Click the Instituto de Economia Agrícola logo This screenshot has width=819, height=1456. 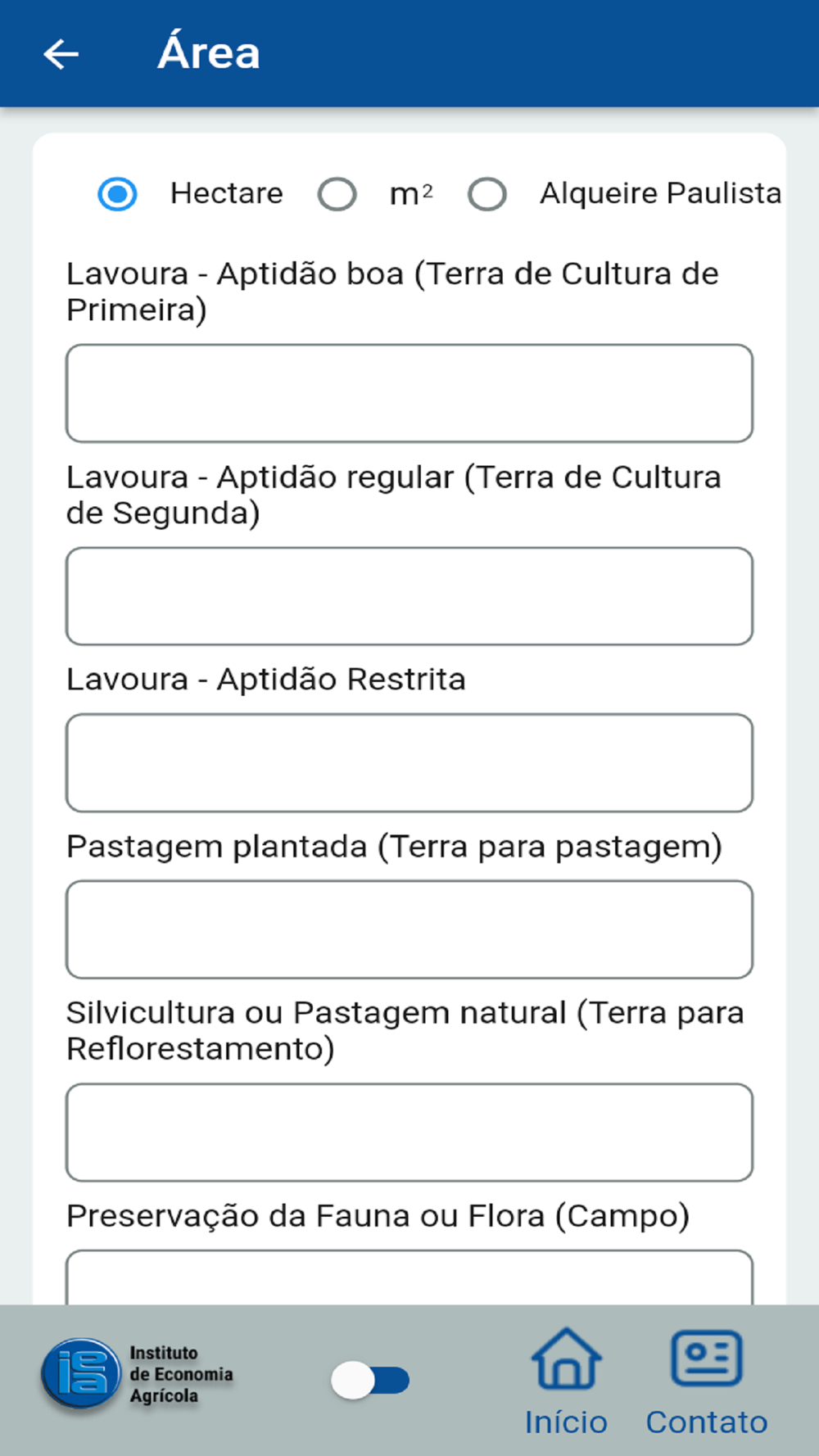[80, 1376]
